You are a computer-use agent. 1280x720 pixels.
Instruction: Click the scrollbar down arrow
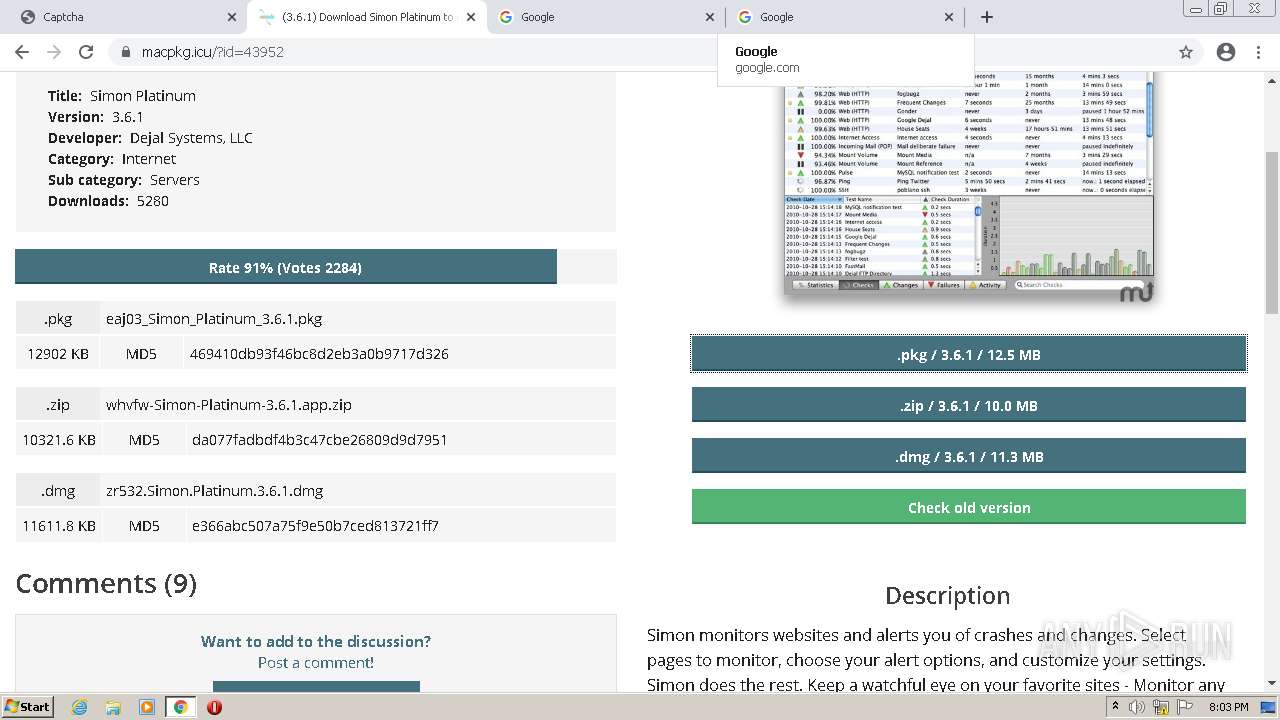point(1272,683)
